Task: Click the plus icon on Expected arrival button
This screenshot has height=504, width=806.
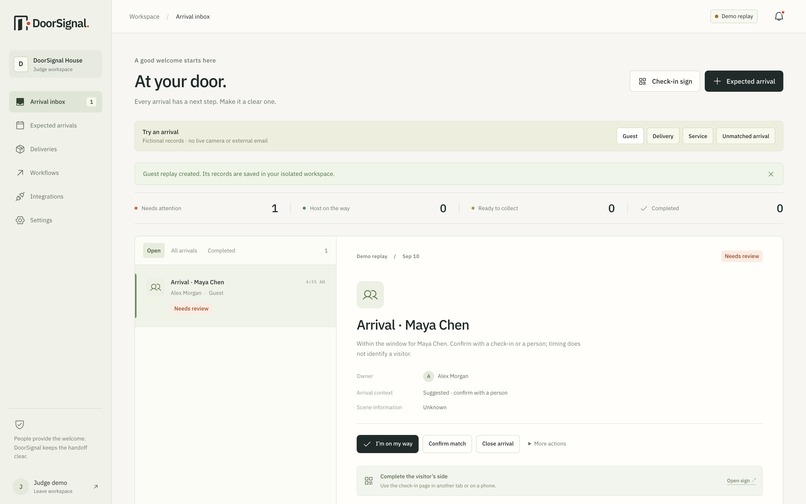Action: [x=717, y=81]
